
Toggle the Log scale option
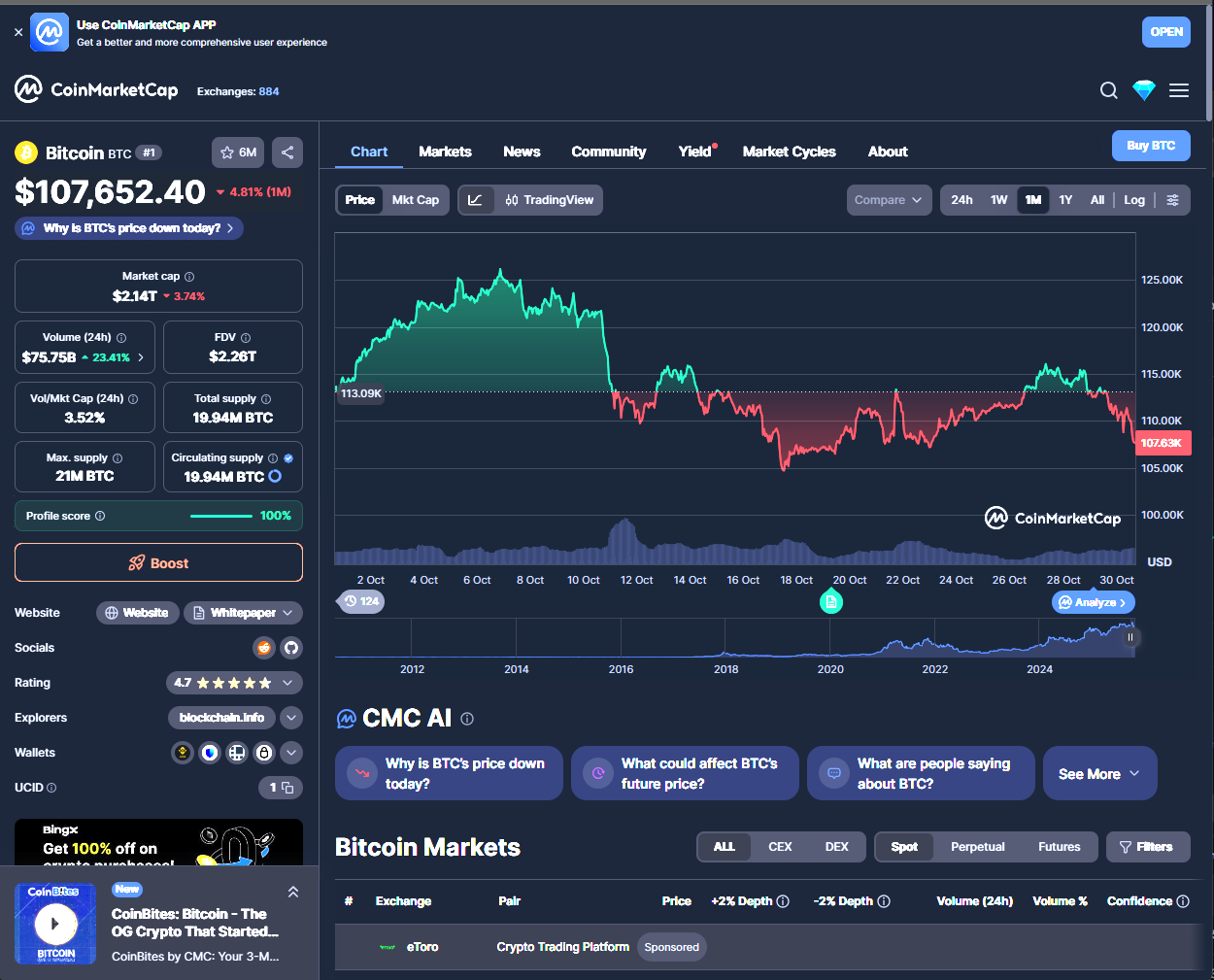(x=1133, y=200)
